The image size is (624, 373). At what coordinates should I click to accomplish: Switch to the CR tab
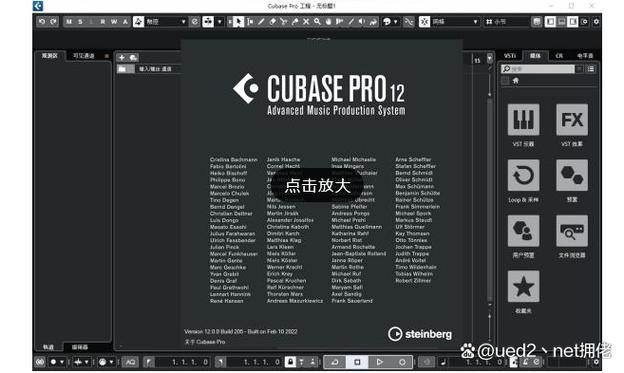tap(559, 56)
